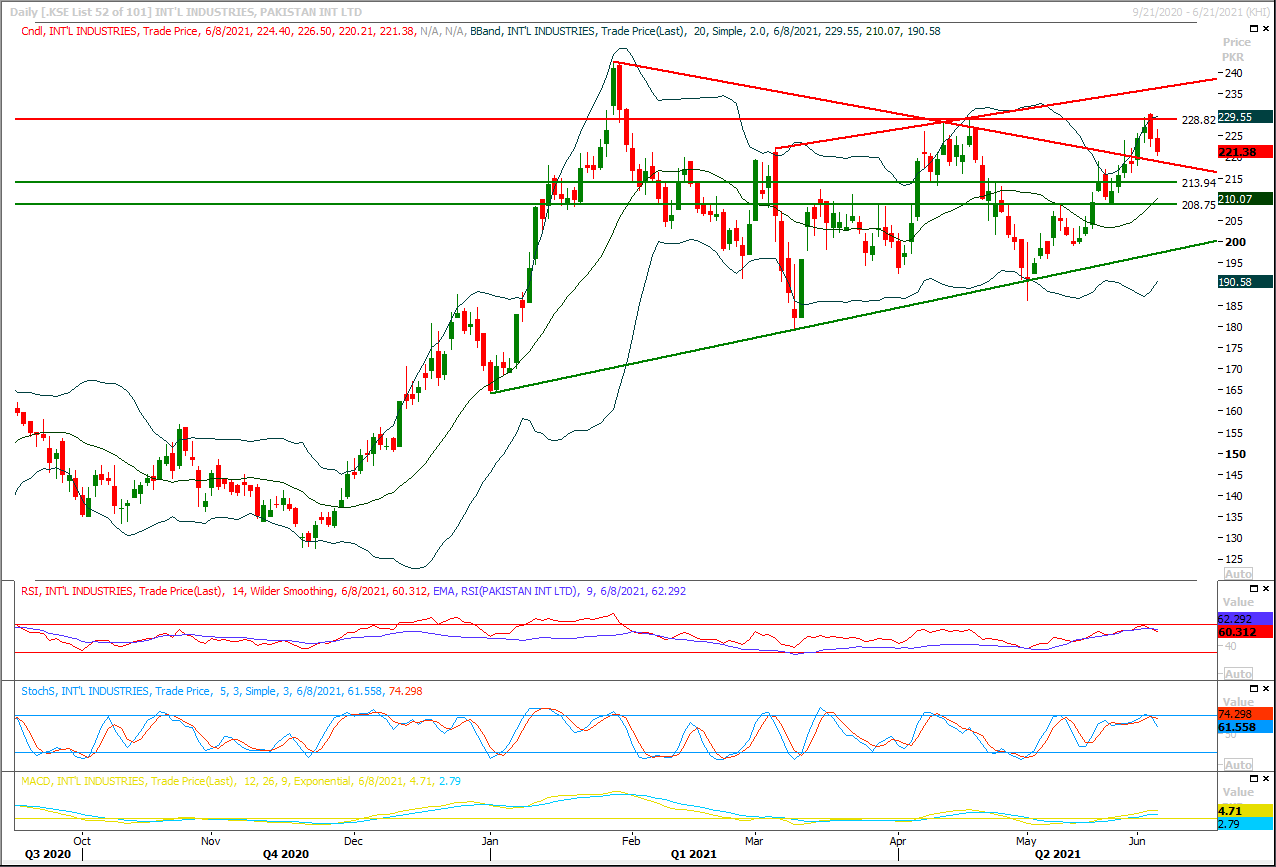Click the Value header in the MACD panel
This screenshot has width=1276, height=867.
coord(1237,792)
